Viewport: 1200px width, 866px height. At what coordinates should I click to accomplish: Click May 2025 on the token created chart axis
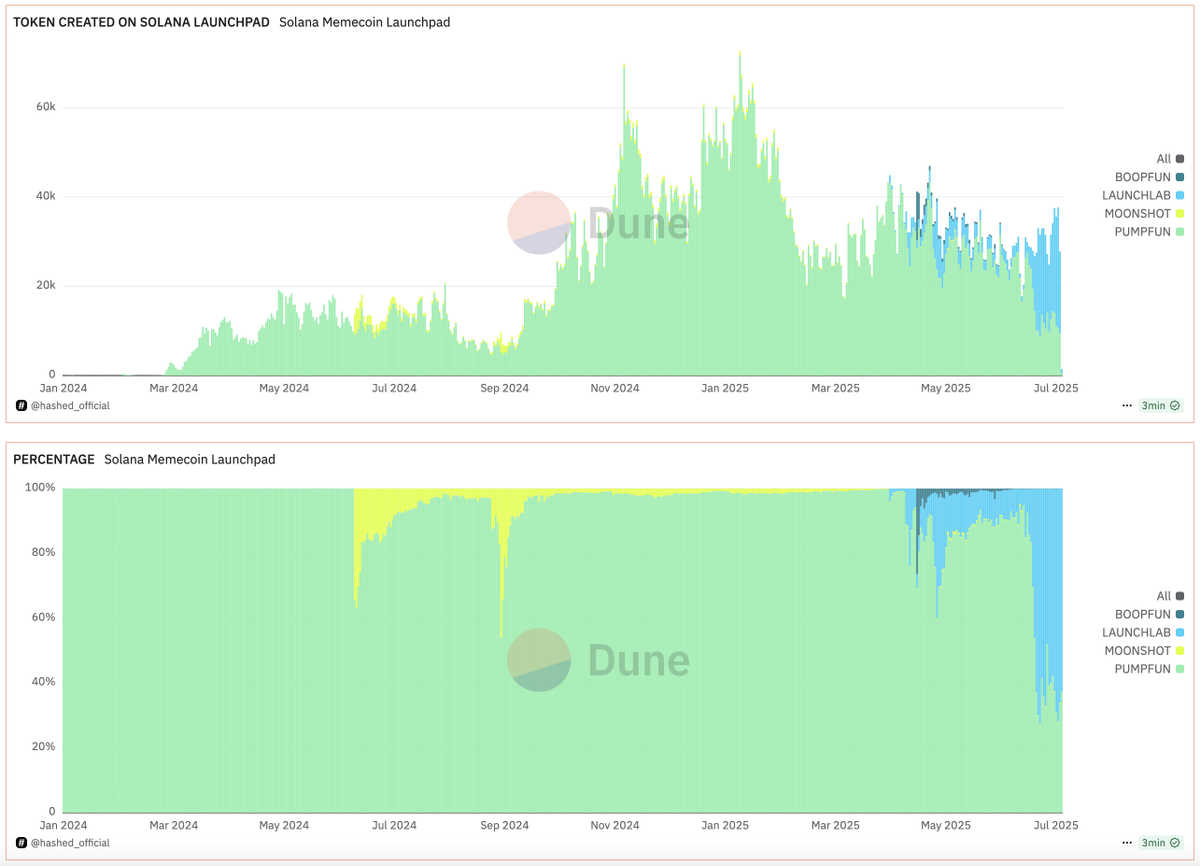pos(945,388)
